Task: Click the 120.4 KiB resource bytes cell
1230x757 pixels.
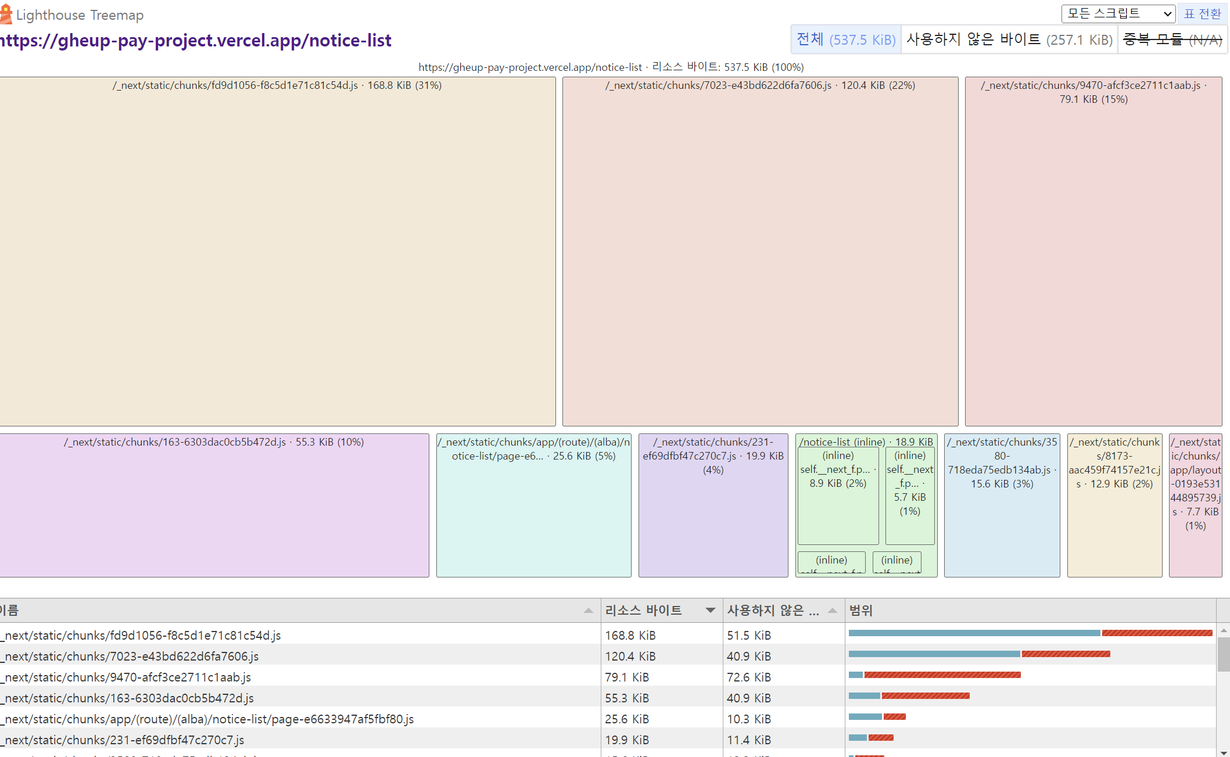Action: click(x=662, y=656)
